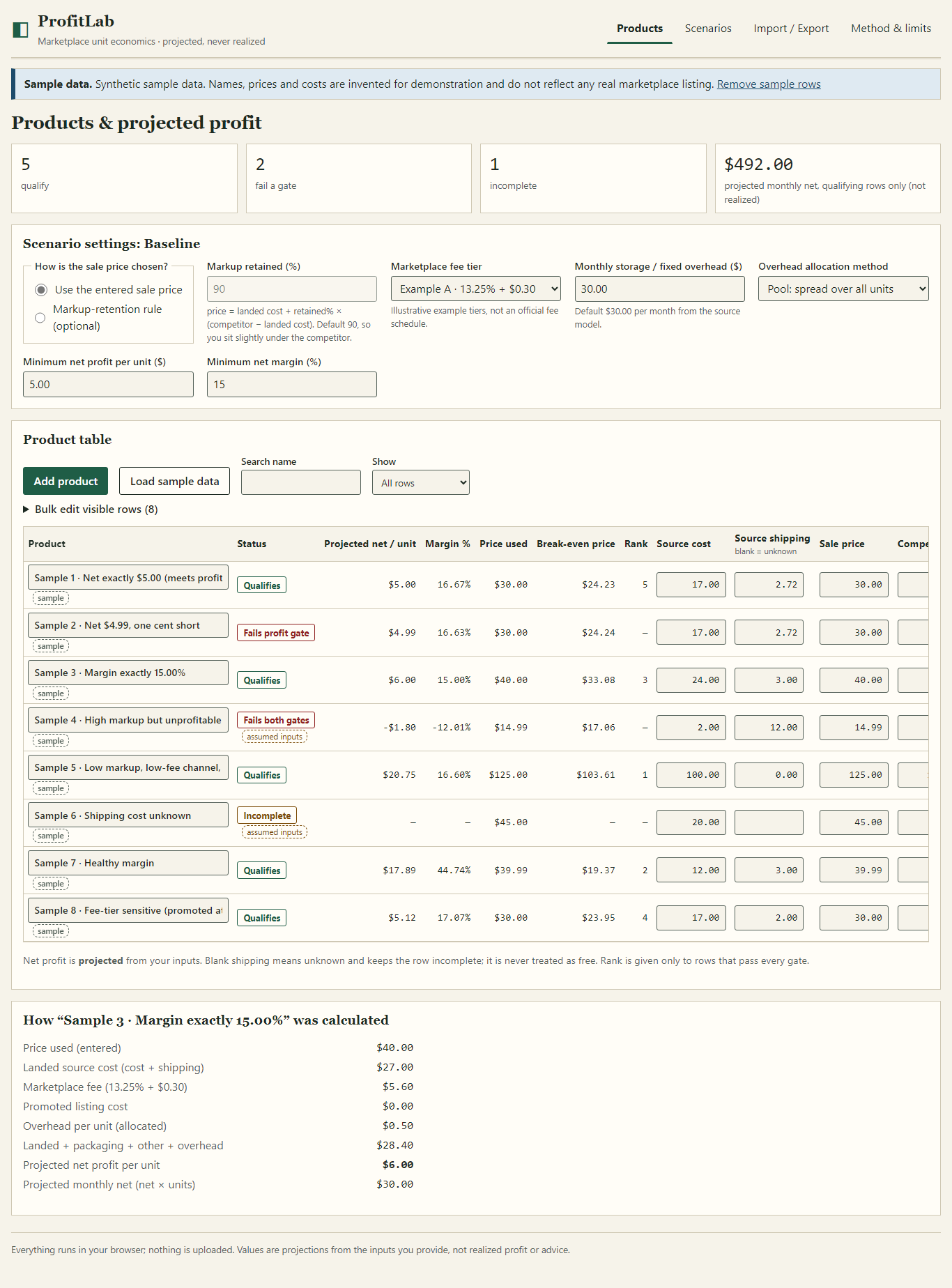Select 'Use the entered sale price' radio
Image resolution: width=952 pixels, height=1288 pixels.
click(x=41, y=290)
